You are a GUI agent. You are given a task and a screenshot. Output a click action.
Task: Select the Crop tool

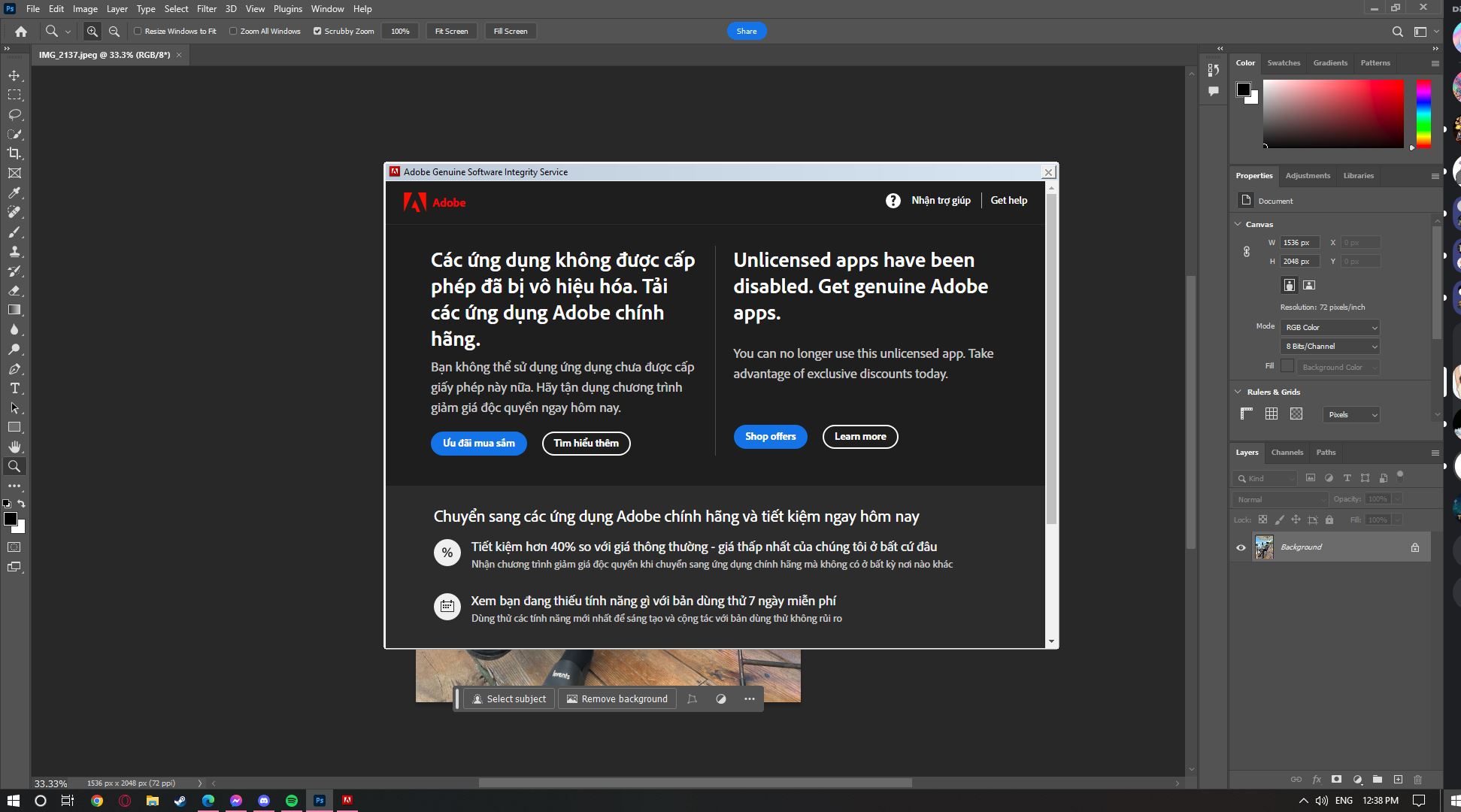tap(14, 153)
